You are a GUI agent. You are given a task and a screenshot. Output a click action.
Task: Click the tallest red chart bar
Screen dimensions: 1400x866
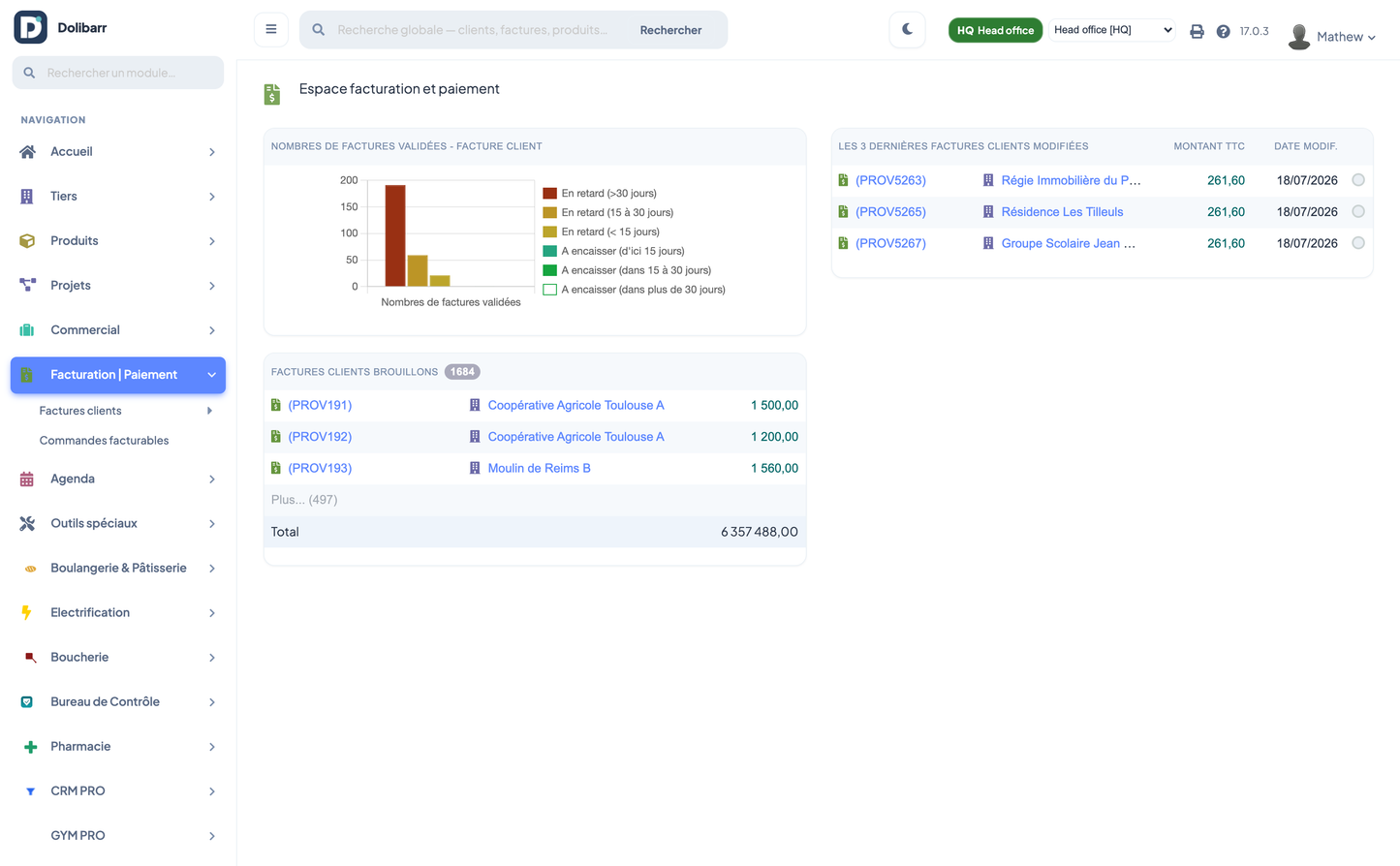point(395,235)
